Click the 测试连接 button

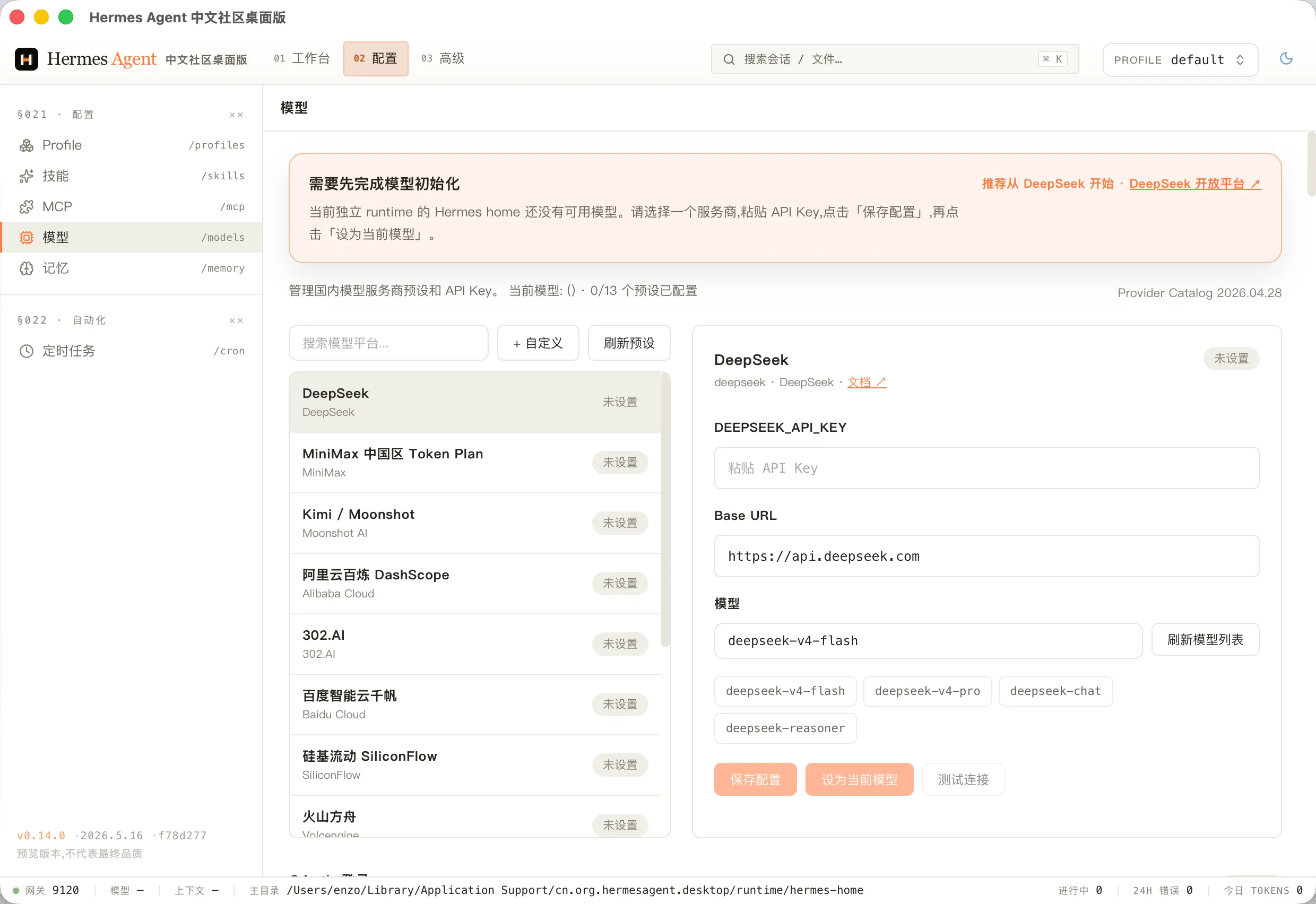(963, 780)
